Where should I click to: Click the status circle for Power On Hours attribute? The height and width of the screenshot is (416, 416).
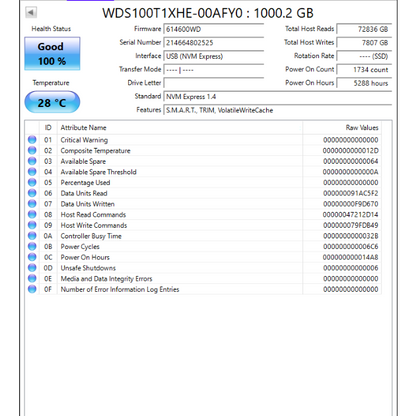32,257
